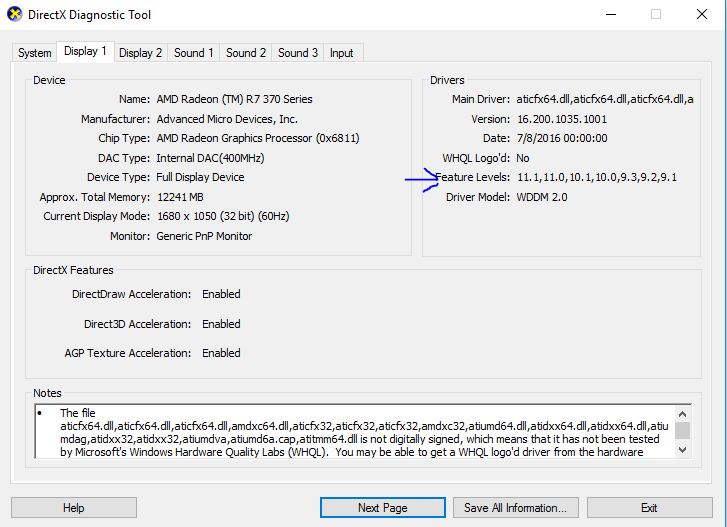Click the 'Approx. Total Memory:' label

[x=95, y=197]
